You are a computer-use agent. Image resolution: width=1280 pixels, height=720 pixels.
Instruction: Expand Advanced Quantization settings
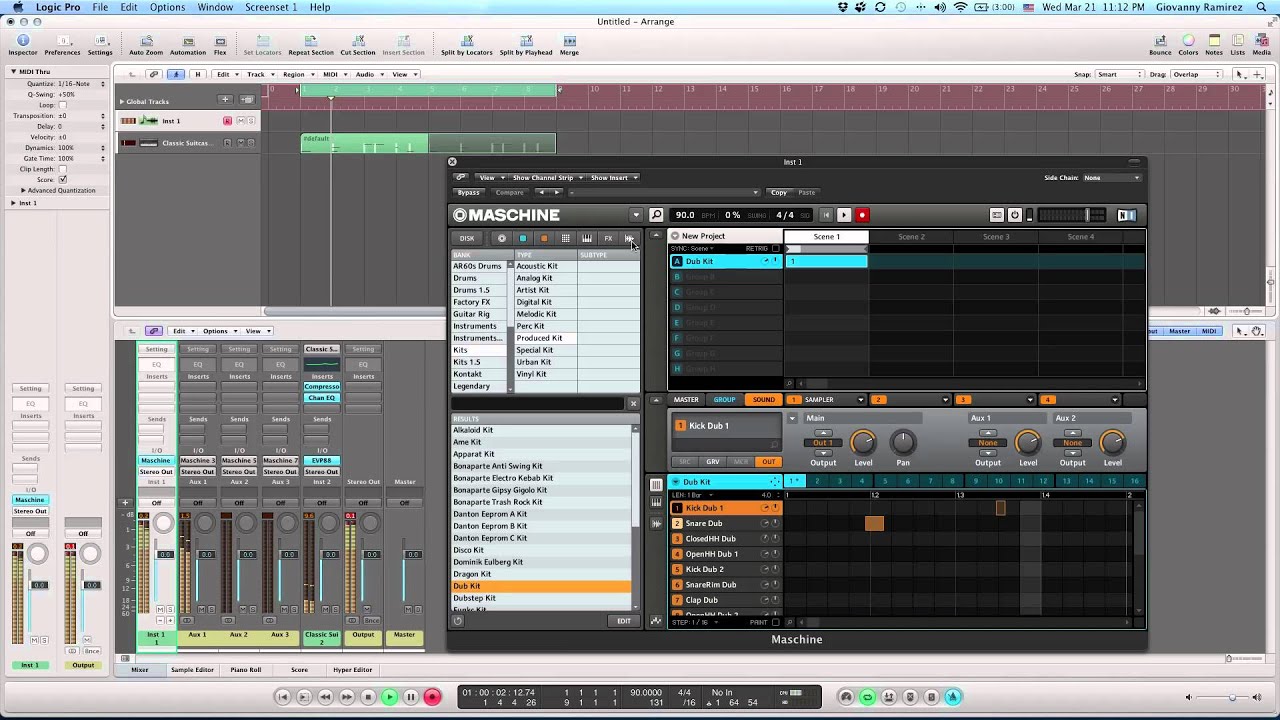click(23, 190)
